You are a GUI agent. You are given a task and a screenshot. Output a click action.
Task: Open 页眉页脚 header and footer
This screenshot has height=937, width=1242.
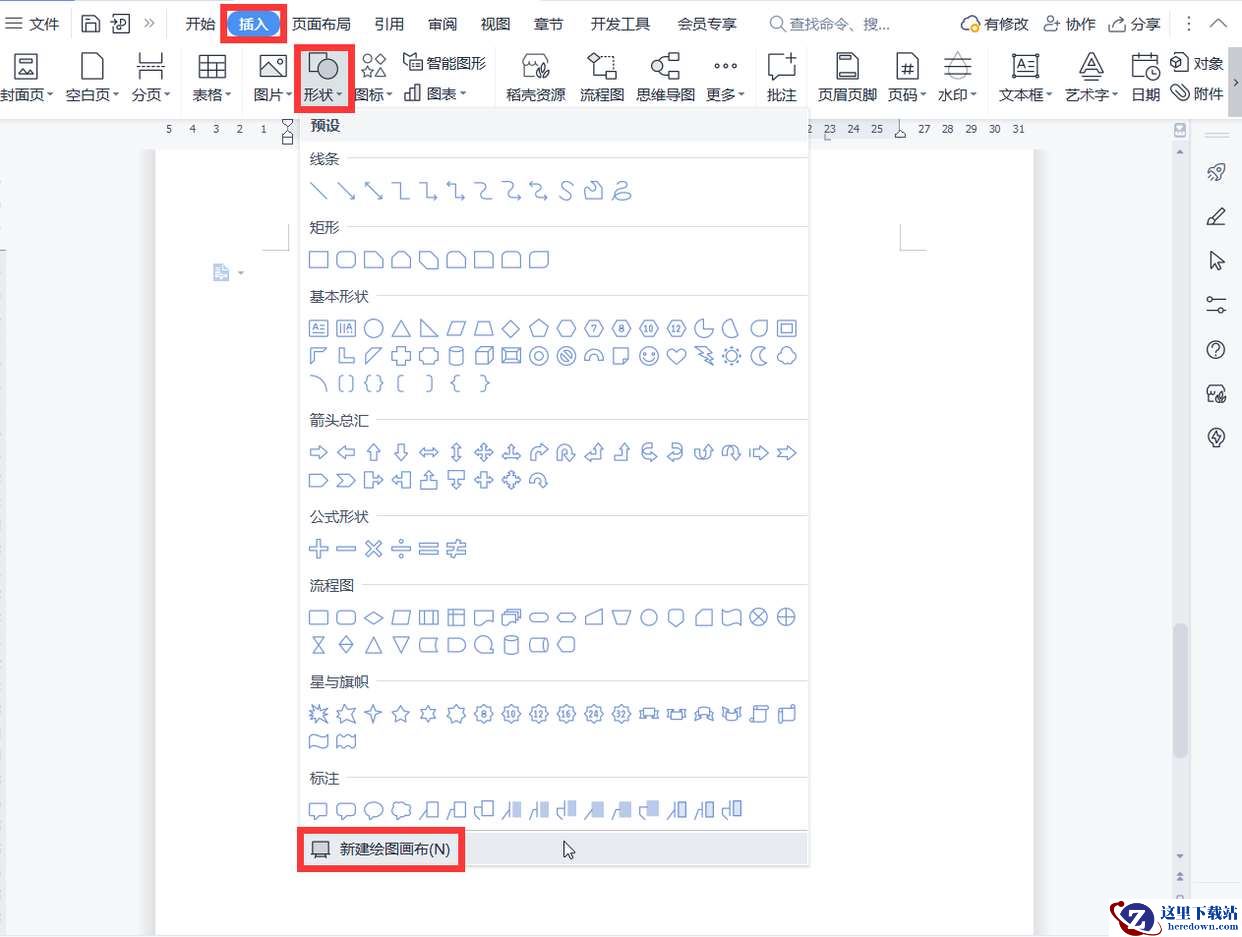point(847,78)
